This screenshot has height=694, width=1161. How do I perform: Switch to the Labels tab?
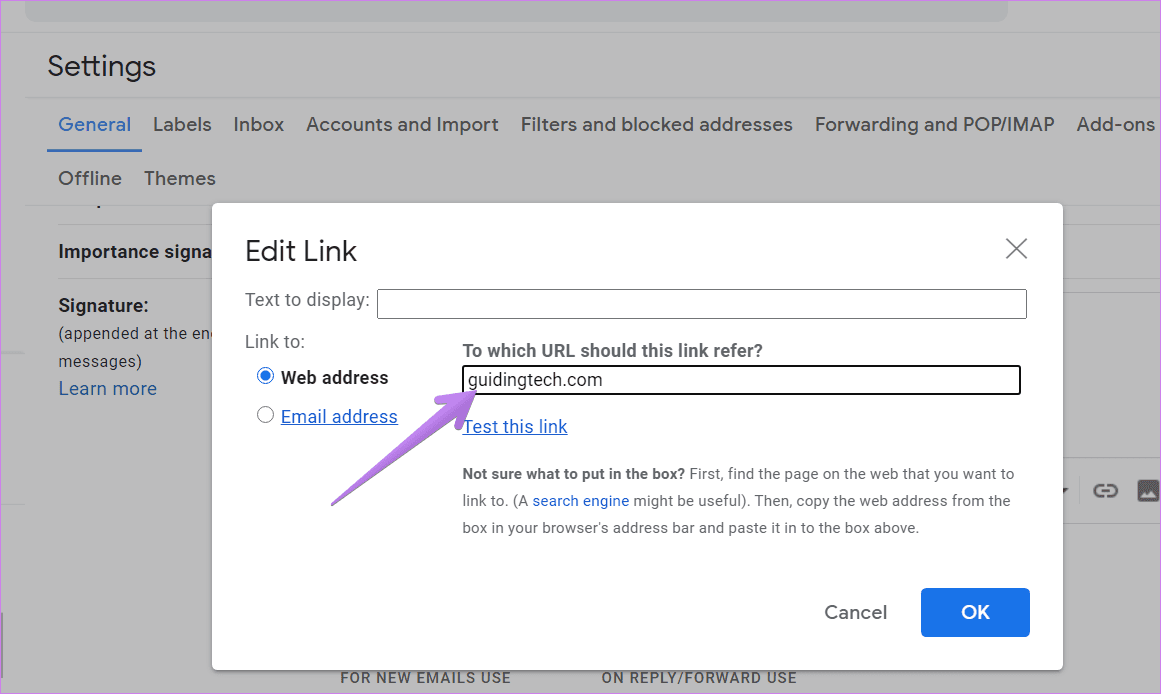point(182,124)
